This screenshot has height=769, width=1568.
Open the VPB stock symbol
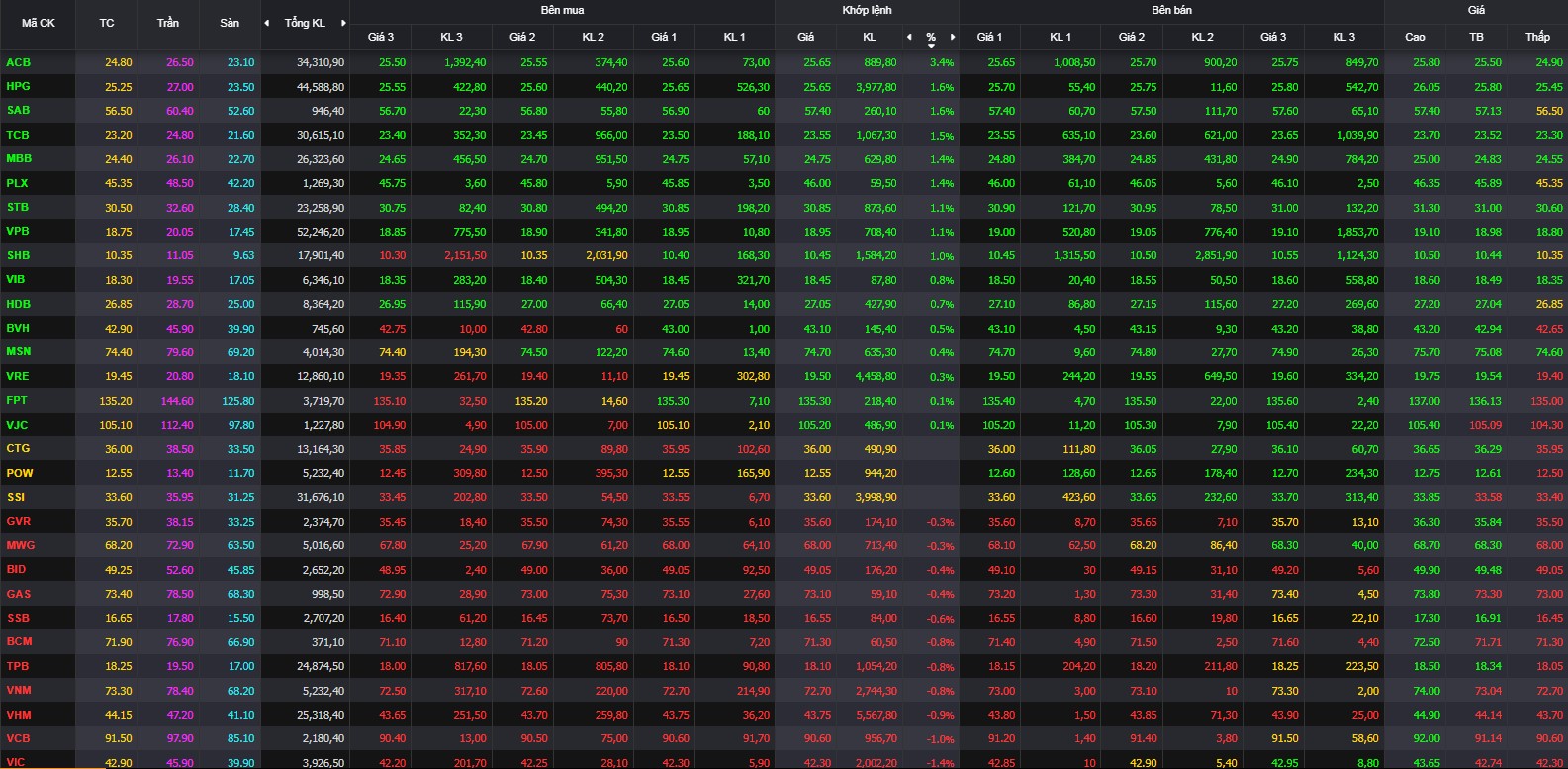18,231
